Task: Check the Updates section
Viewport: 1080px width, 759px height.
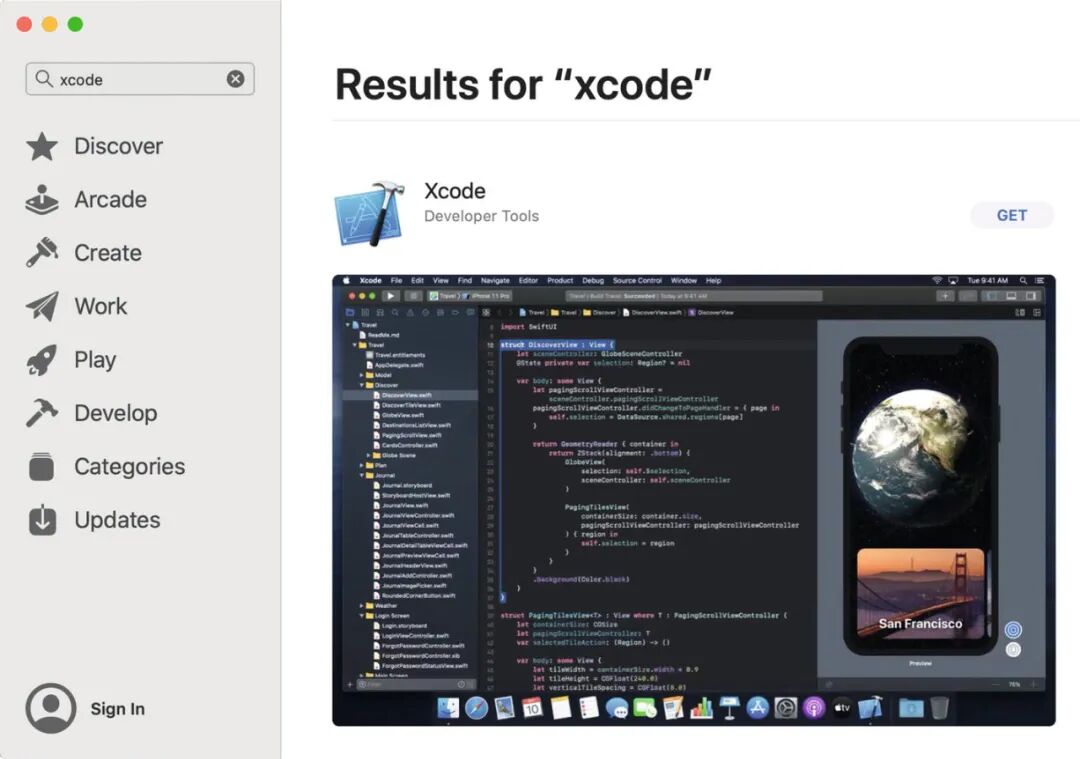Action: pos(94,520)
